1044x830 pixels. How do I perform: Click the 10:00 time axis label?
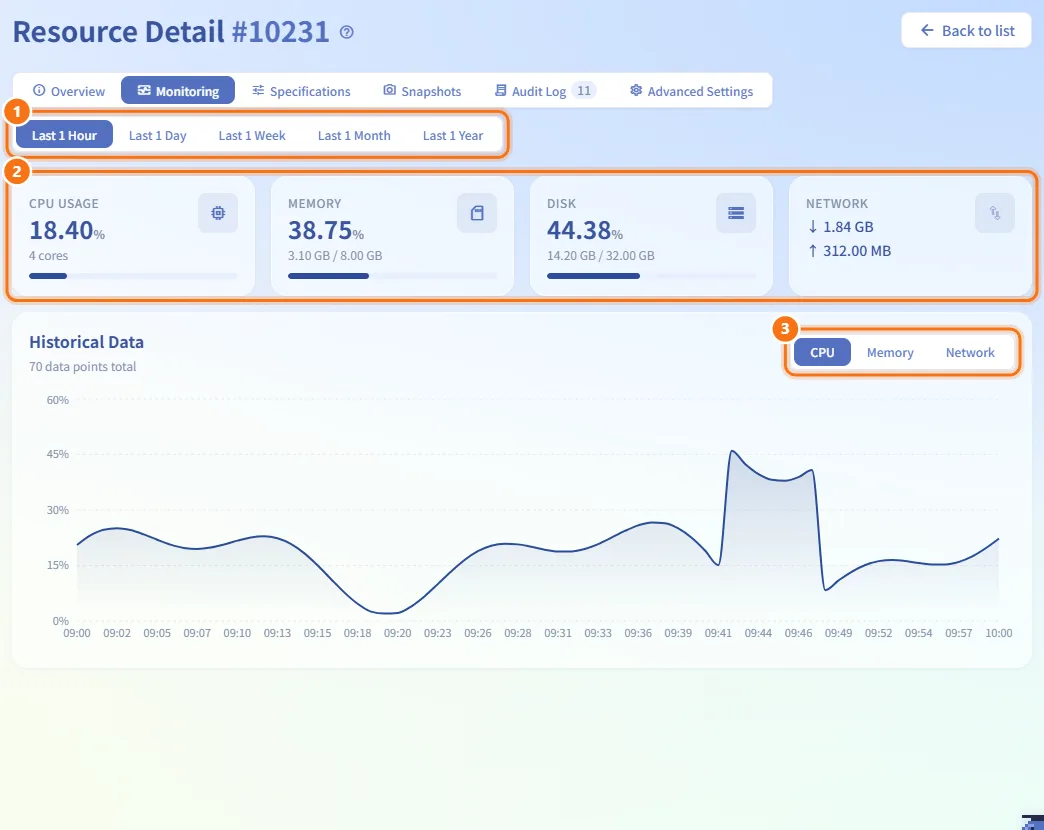[x=998, y=633]
